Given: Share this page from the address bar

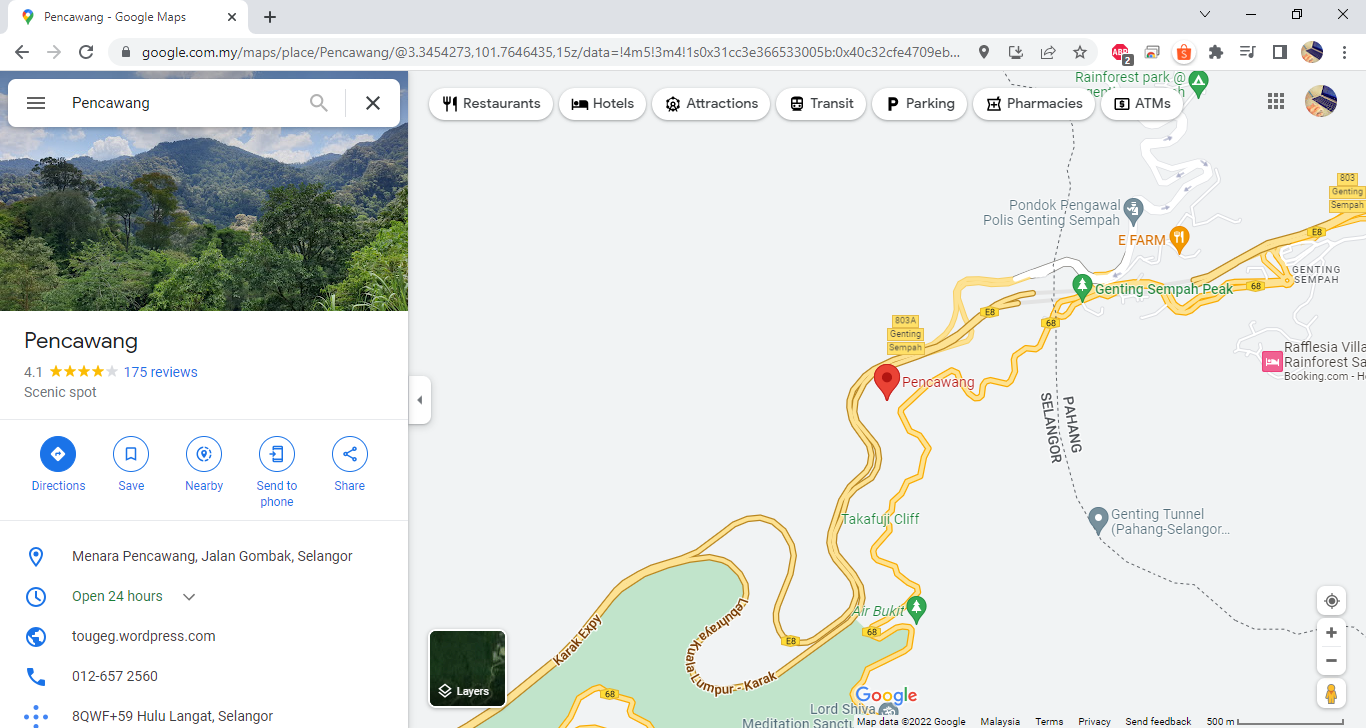Looking at the screenshot, I should pos(1048,52).
